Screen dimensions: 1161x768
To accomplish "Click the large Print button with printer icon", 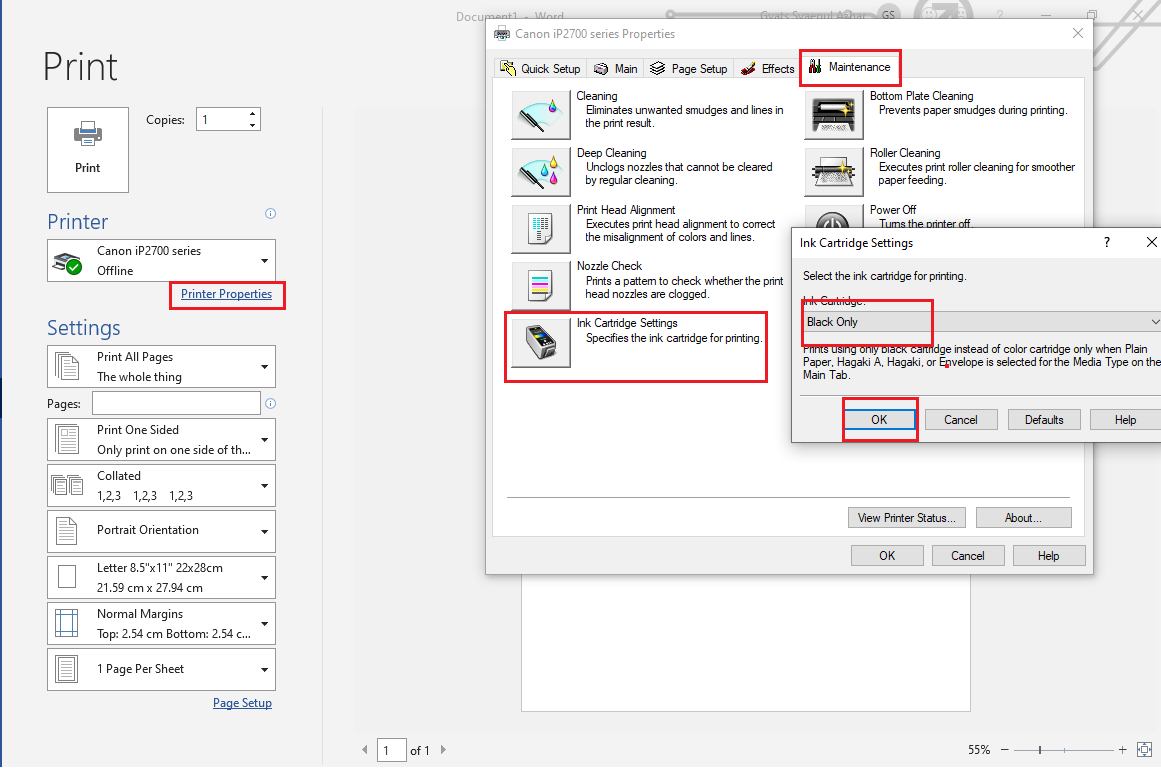I will click(x=87, y=150).
